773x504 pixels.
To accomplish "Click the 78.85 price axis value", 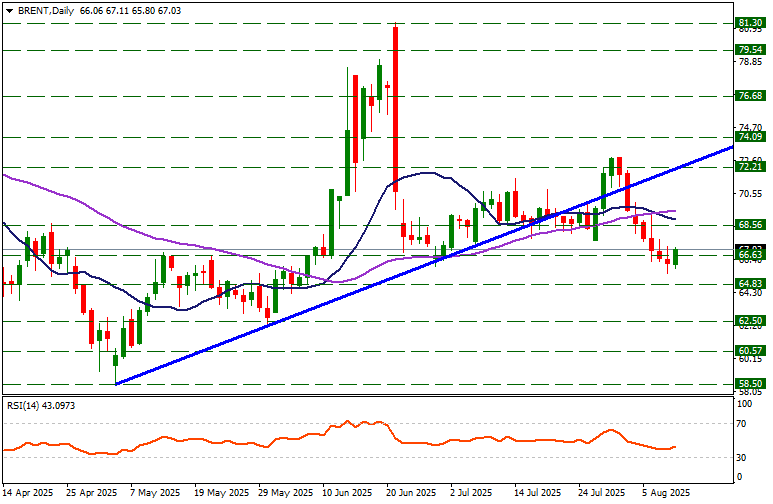I will (x=749, y=62).
